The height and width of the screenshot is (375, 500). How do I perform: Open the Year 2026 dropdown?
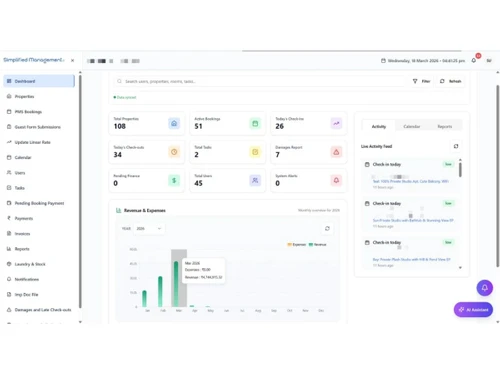point(149,229)
